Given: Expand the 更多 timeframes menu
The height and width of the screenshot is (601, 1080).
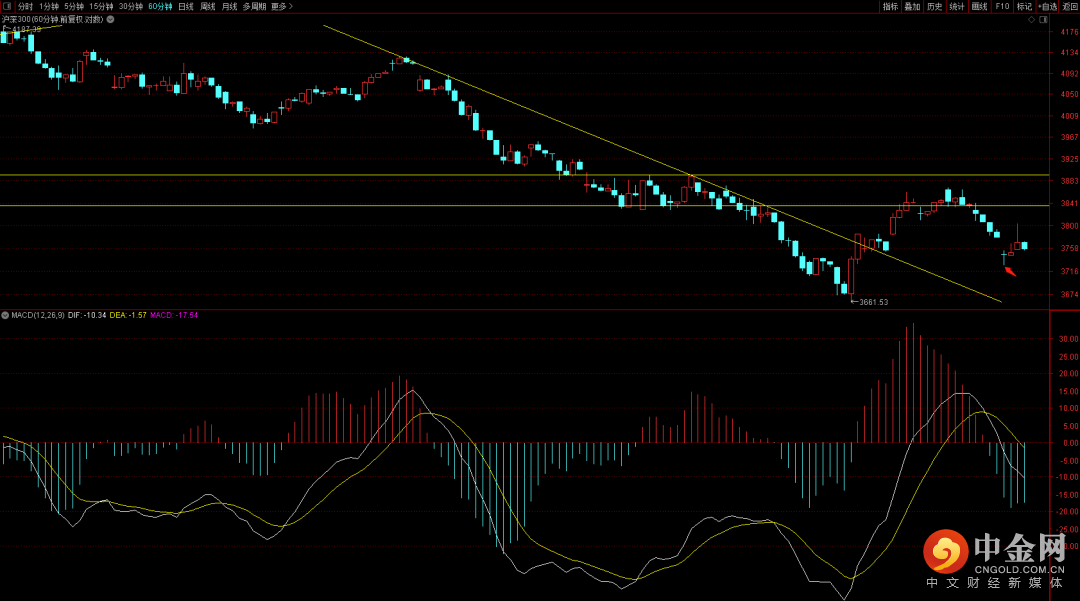Looking at the screenshot, I should pos(281,6).
